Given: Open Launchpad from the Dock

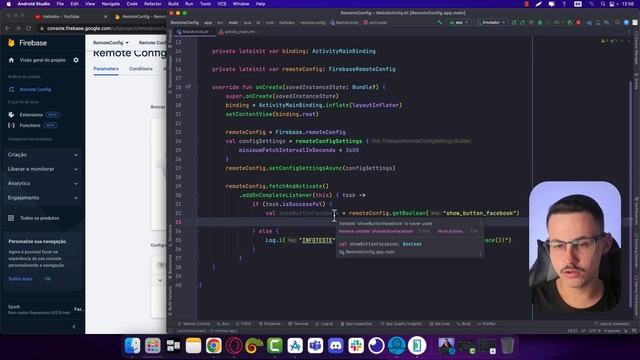Looking at the screenshot, I should coord(153,346).
